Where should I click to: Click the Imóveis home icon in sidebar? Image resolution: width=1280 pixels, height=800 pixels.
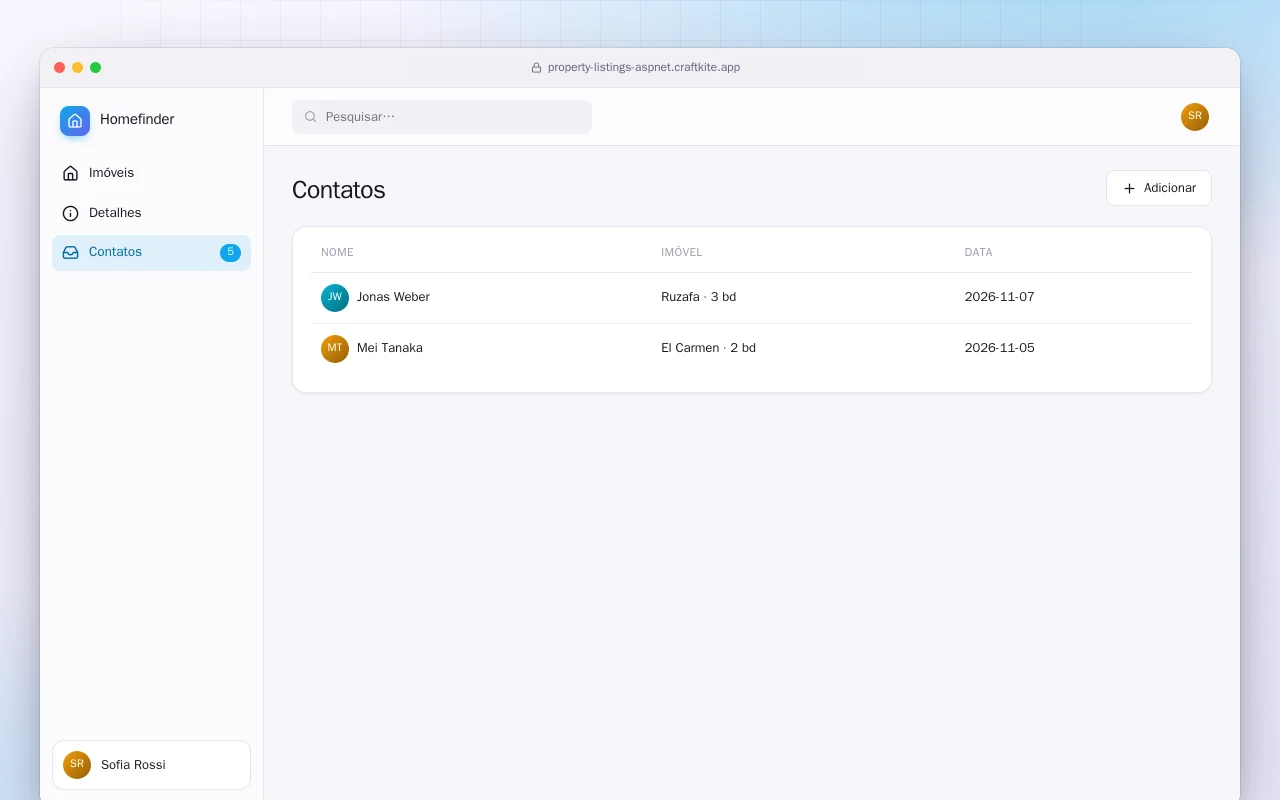70,173
